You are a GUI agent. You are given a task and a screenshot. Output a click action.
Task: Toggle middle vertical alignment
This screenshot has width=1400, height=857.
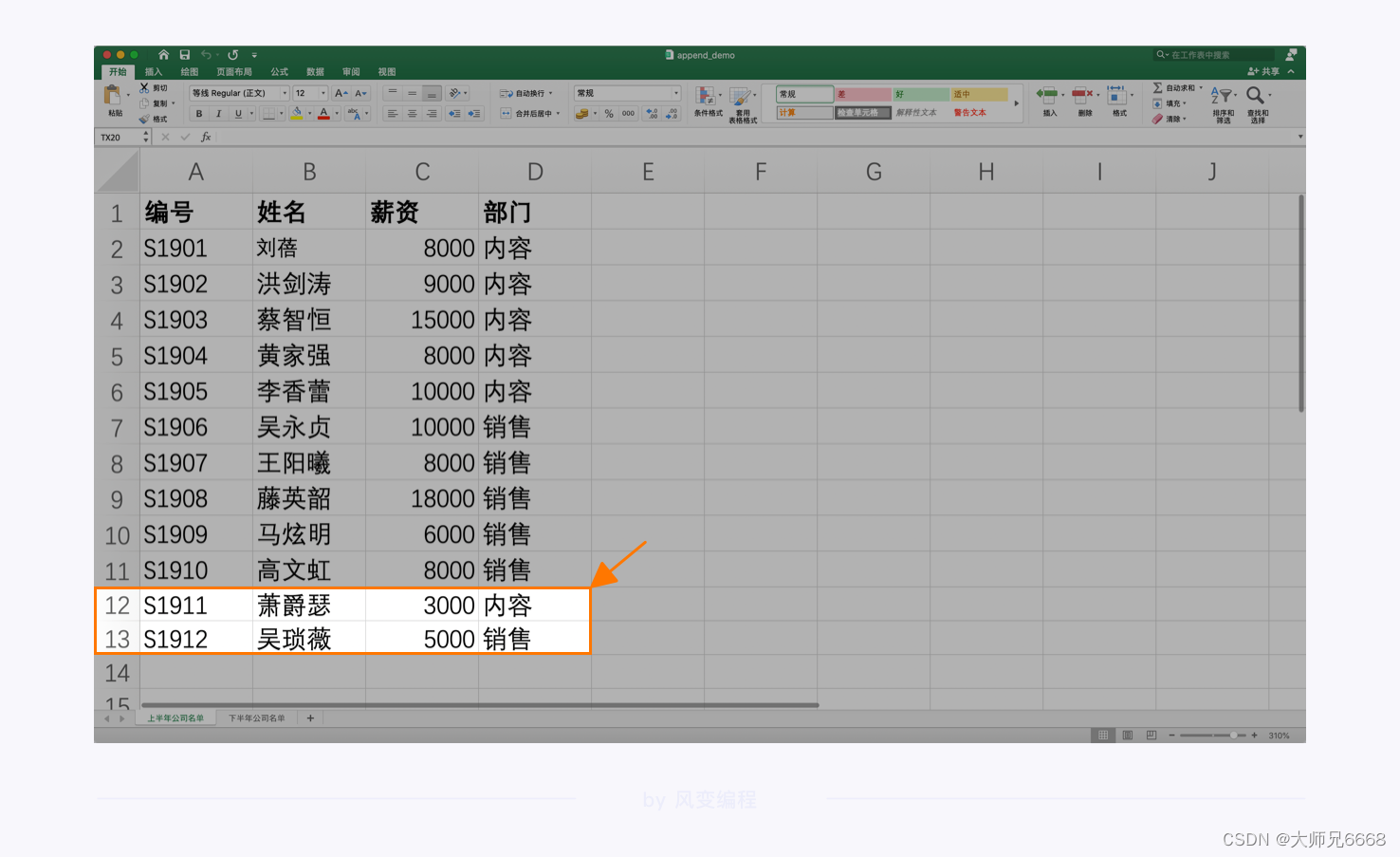pos(412,93)
